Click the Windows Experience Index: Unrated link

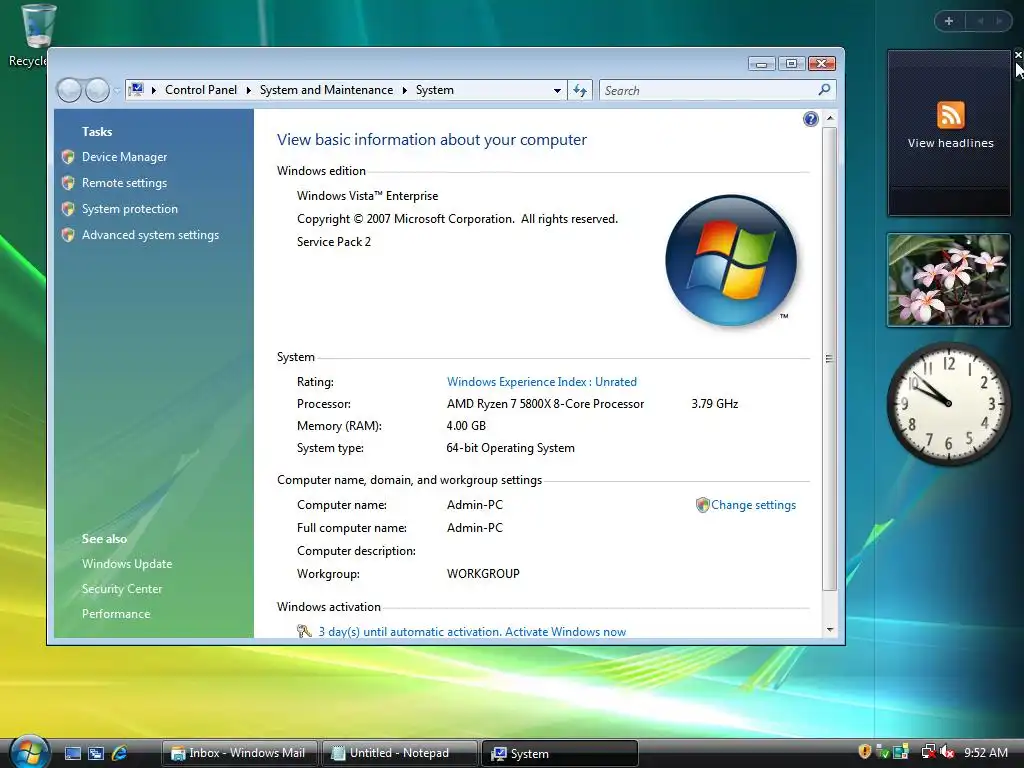(x=541, y=381)
